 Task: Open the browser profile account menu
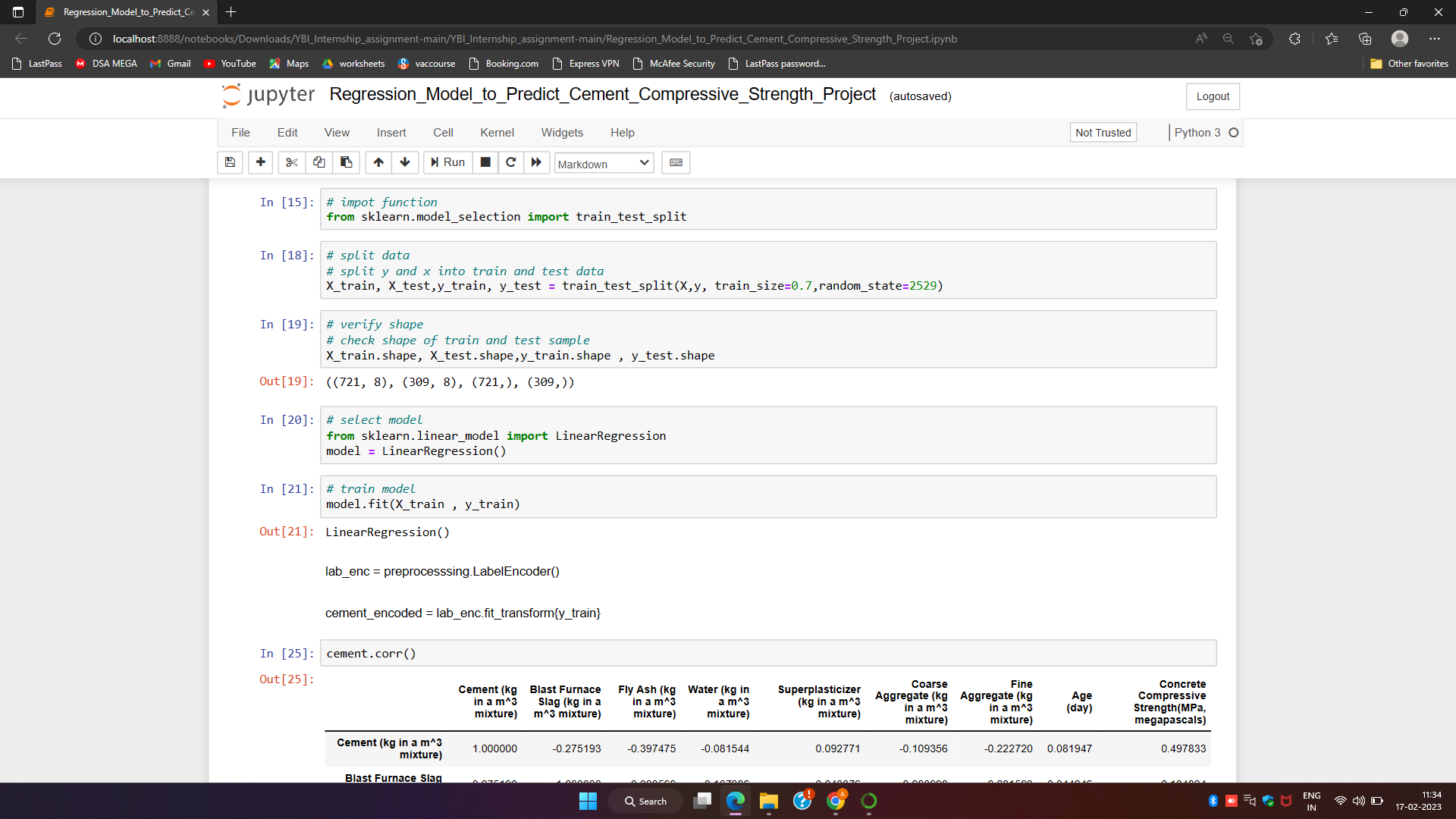[x=1399, y=38]
